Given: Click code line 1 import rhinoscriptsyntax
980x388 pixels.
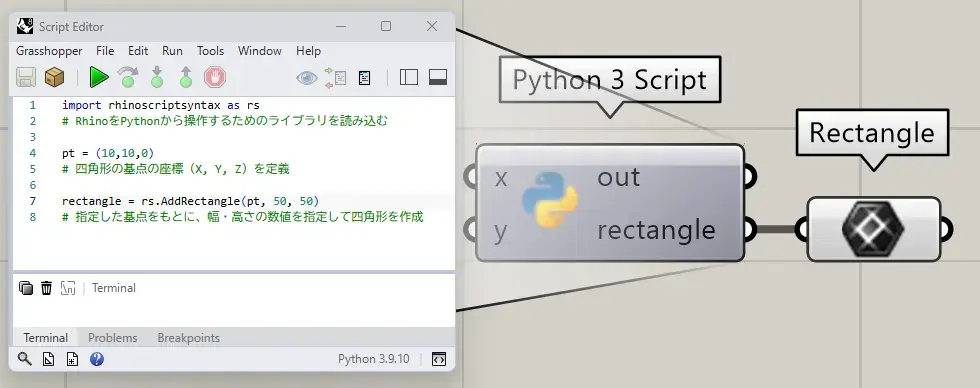Looking at the screenshot, I should point(161,105).
